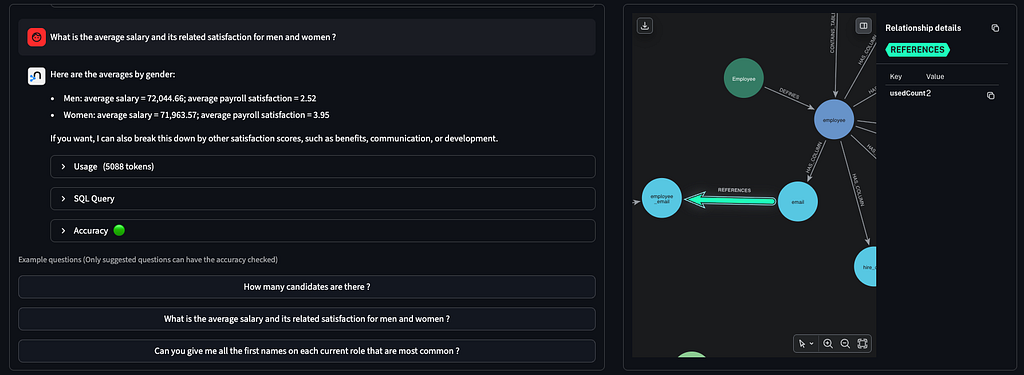The image size is (1024, 375).
Task: Select the email column node
Action: click(x=797, y=202)
